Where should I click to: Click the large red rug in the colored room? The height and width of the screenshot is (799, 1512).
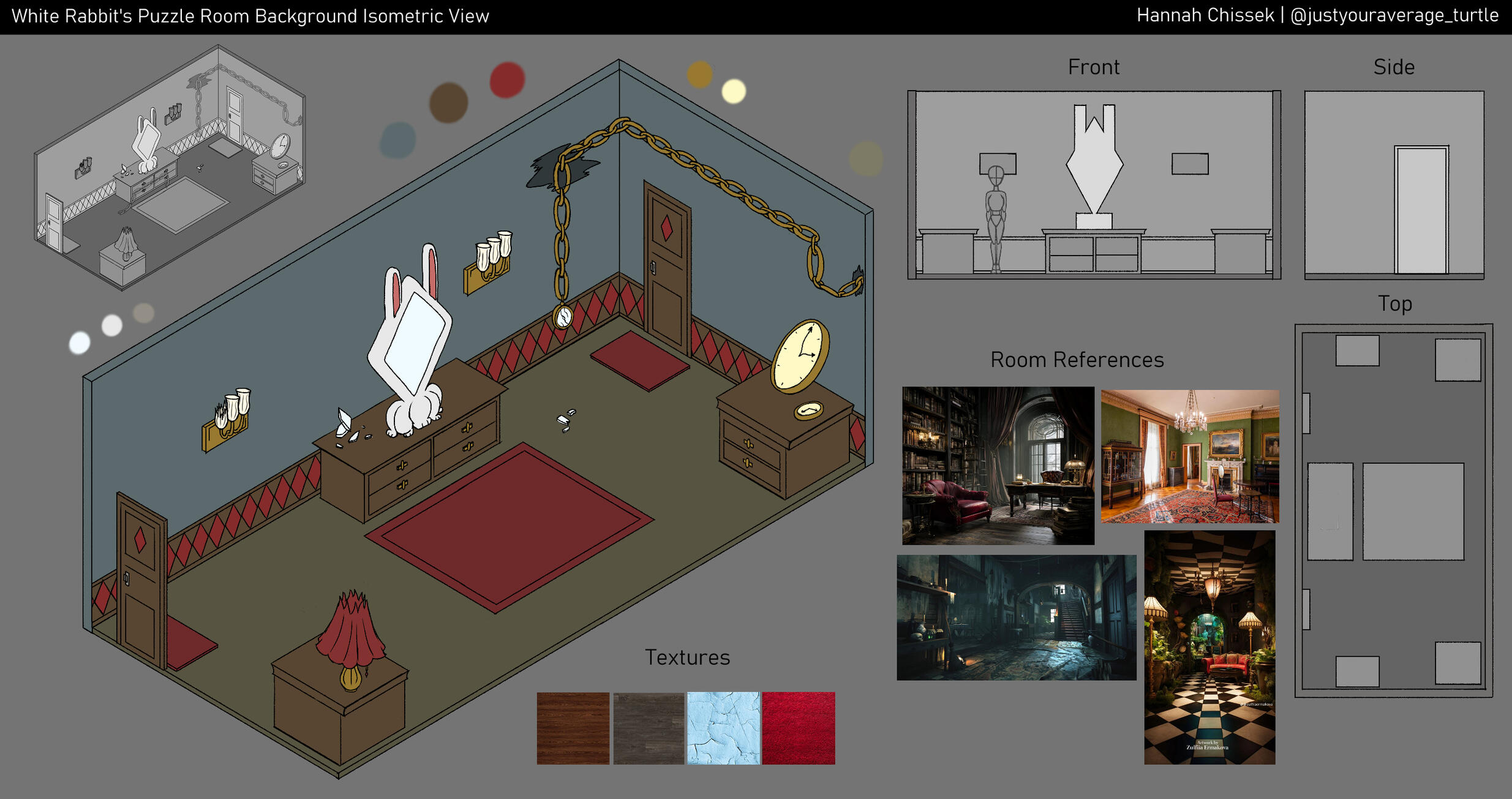(x=510, y=528)
